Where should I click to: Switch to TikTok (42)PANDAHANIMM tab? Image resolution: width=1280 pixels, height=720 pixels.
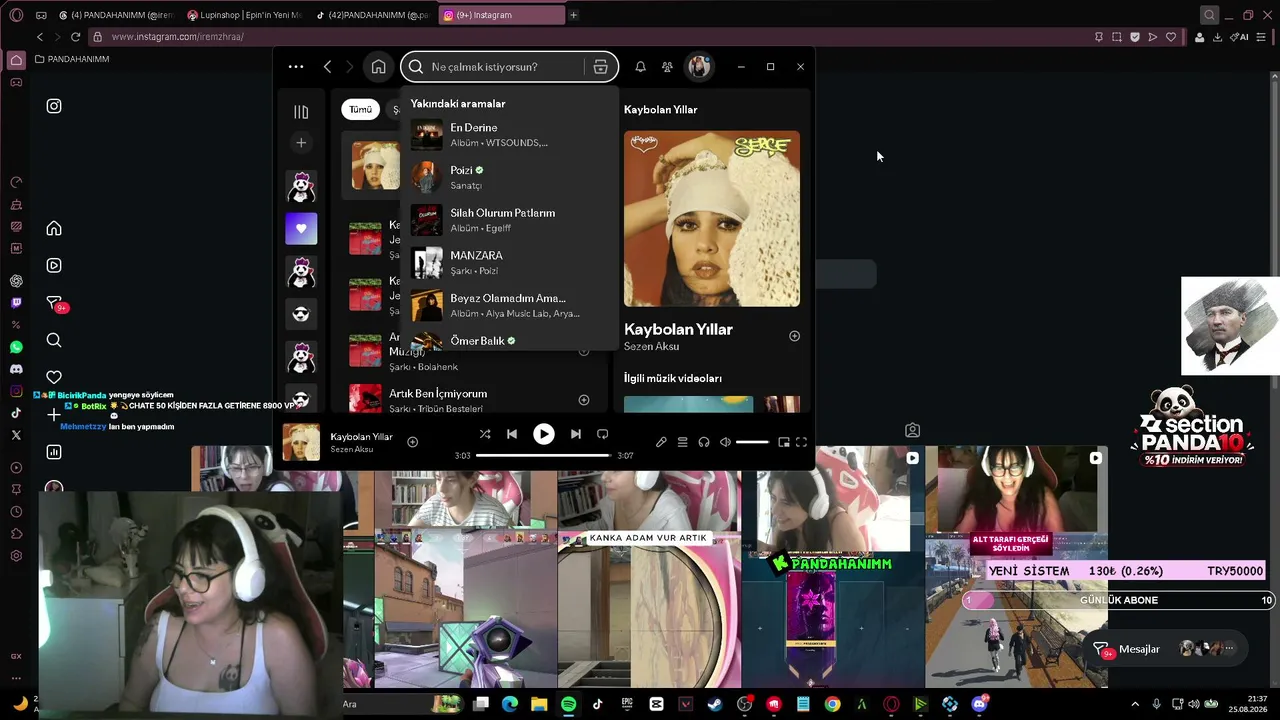[x=371, y=15]
